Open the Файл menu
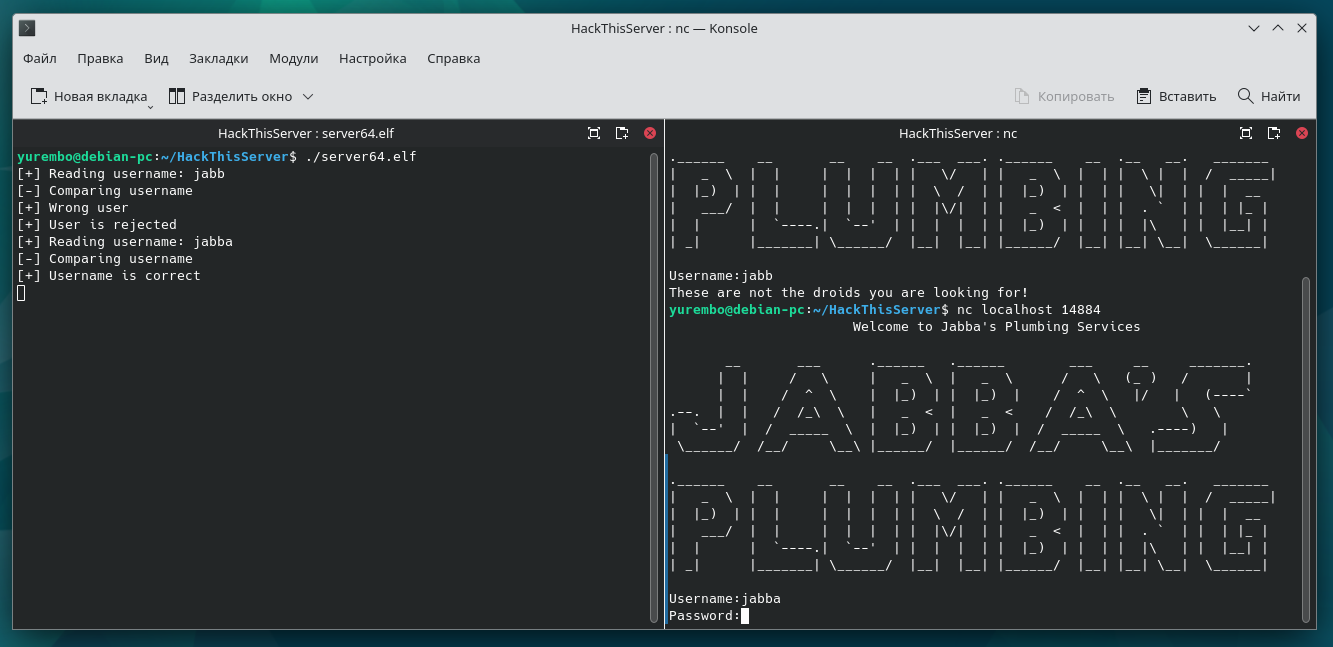The image size is (1333, 647). coord(40,58)
